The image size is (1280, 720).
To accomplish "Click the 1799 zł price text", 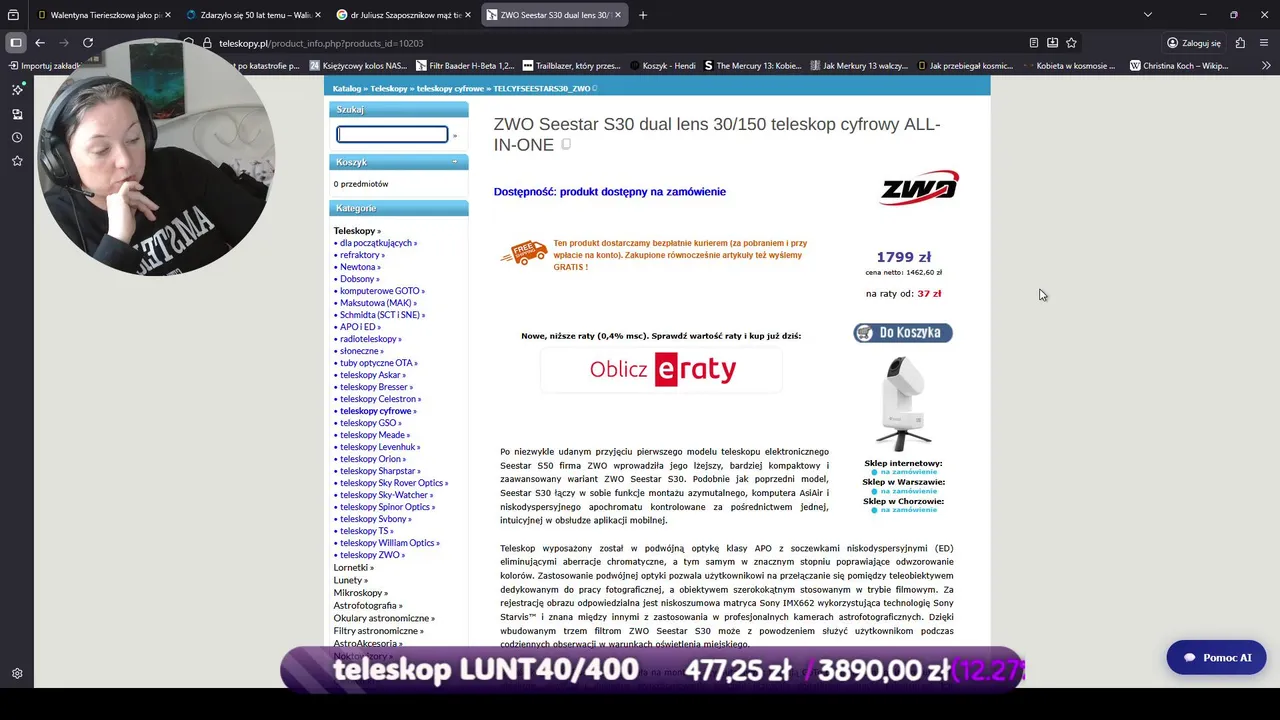I will pyautogui.click(x=903, y=257).
